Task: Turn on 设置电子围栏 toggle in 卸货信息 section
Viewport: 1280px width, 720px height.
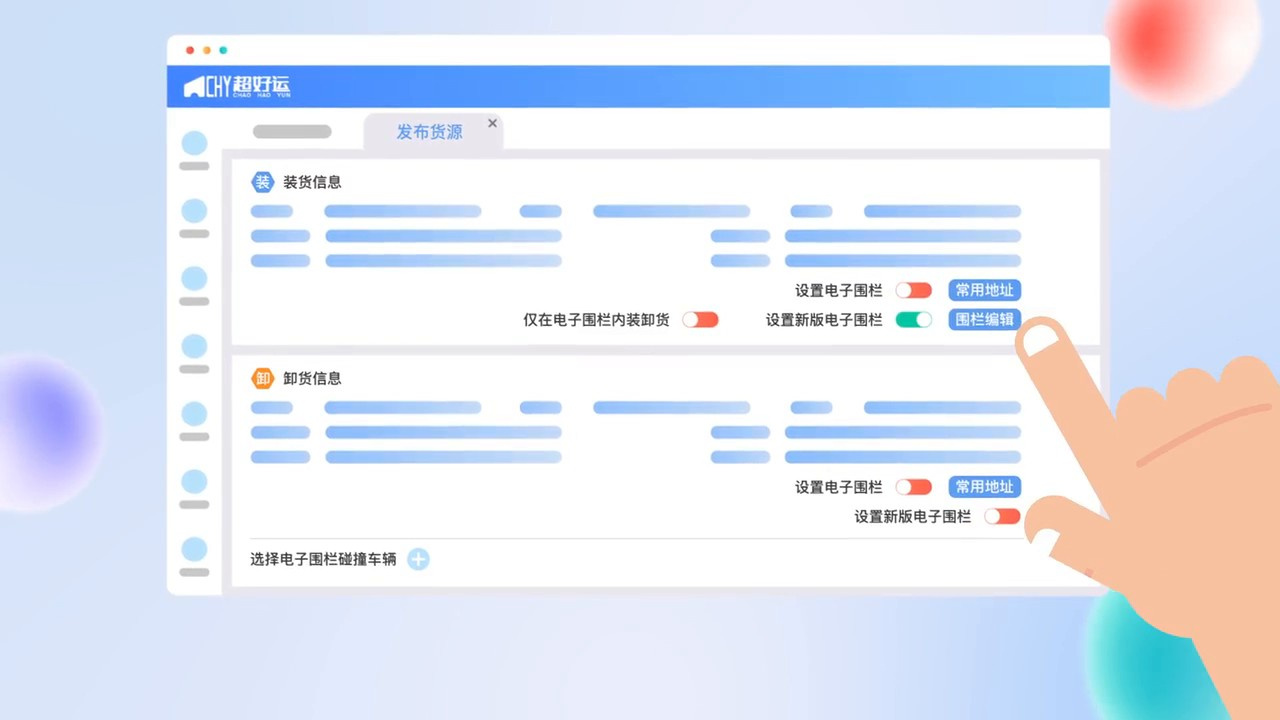Action: click(913, 487)
